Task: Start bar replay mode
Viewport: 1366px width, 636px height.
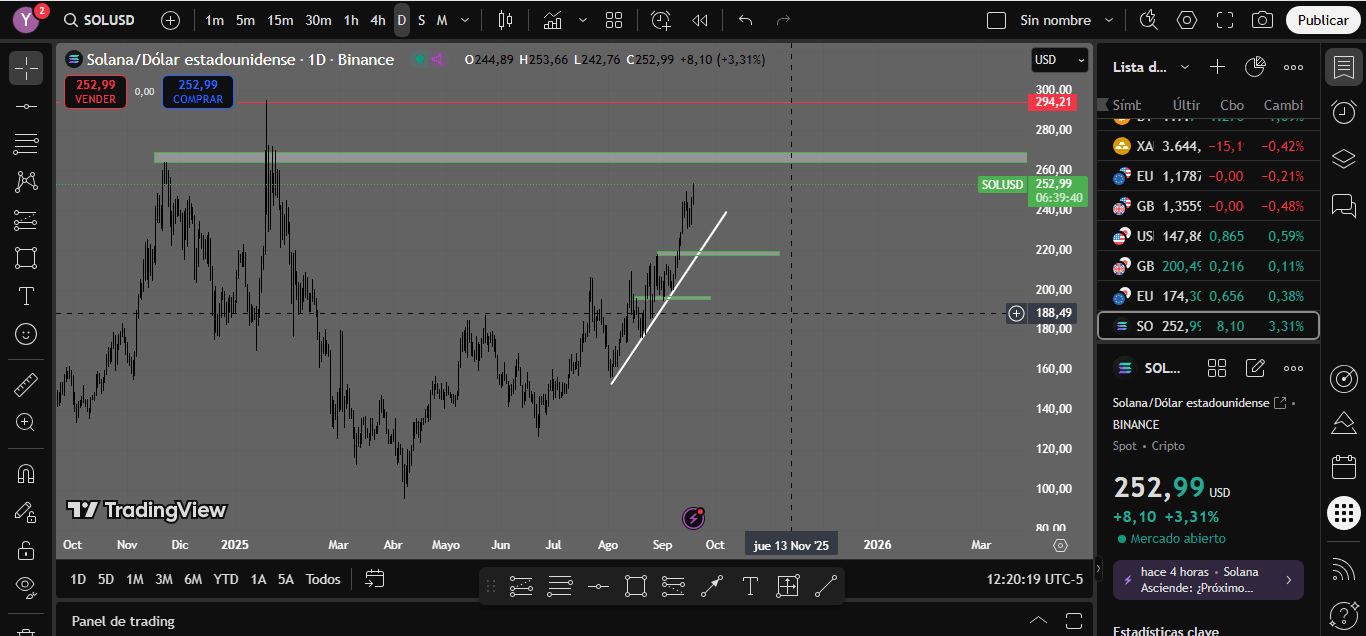Action: (700, 20)
